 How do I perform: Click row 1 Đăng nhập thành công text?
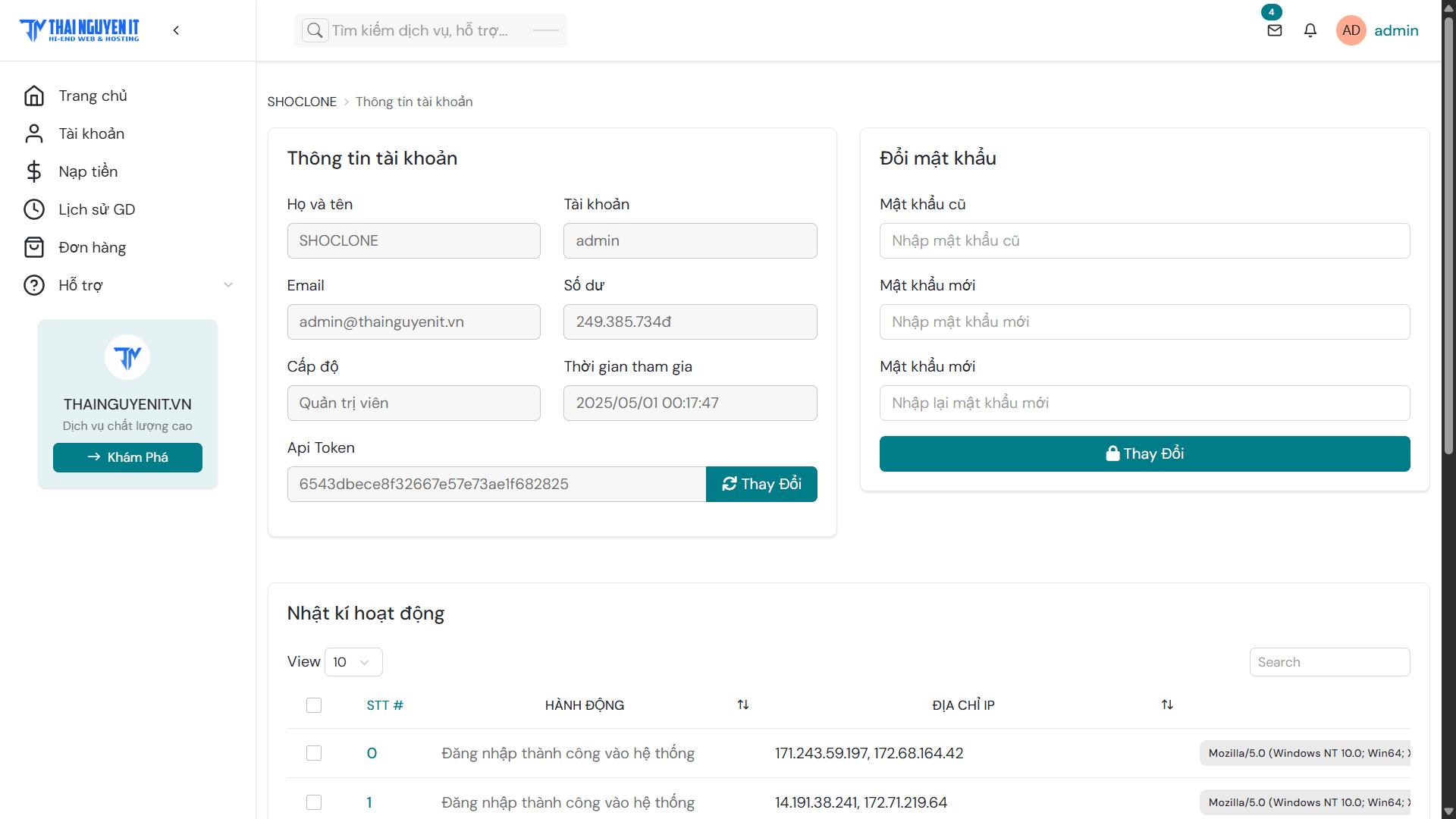coord(568,802)
